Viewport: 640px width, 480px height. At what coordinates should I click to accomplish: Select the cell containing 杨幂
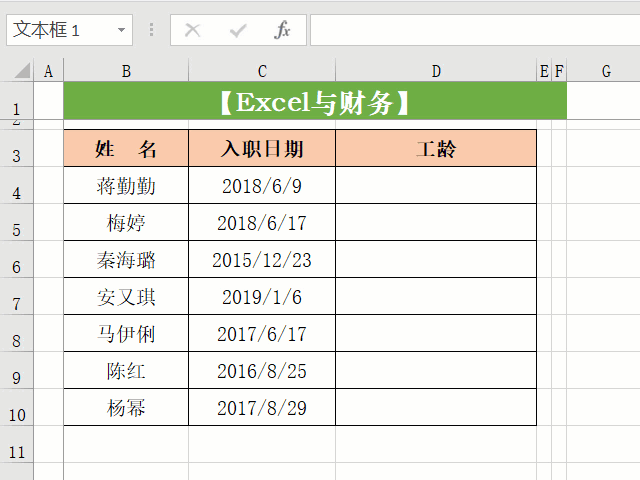coord(126,407)
